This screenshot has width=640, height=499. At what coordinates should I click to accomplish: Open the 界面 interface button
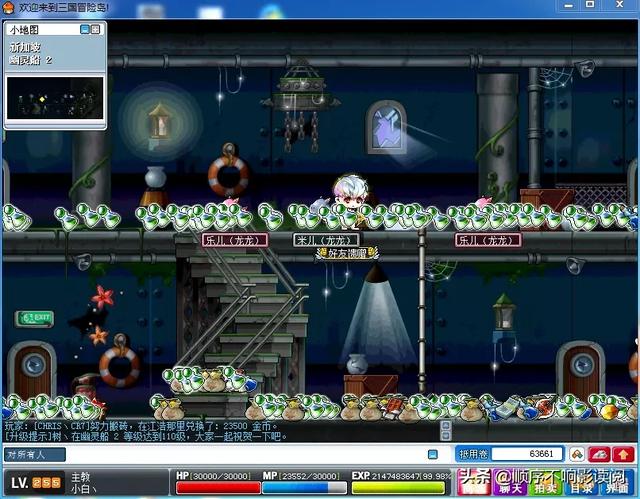coord(617,483)
